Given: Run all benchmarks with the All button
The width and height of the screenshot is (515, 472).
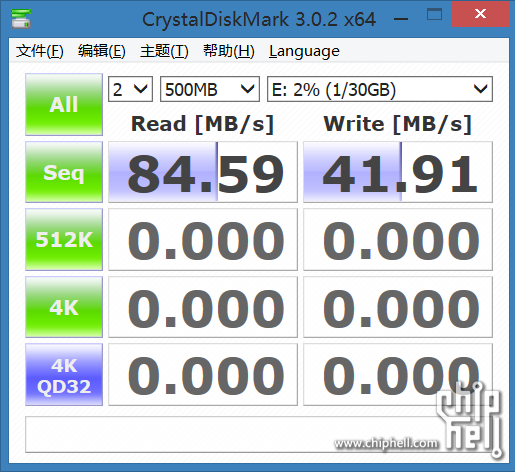Looking at the screenshot, I should (64, 104).
